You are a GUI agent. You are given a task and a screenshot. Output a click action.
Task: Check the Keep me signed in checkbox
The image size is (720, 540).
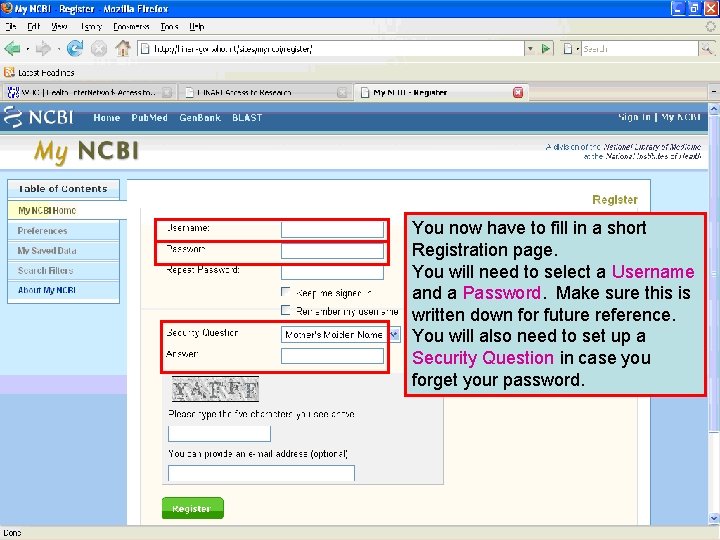click(286, 292)
